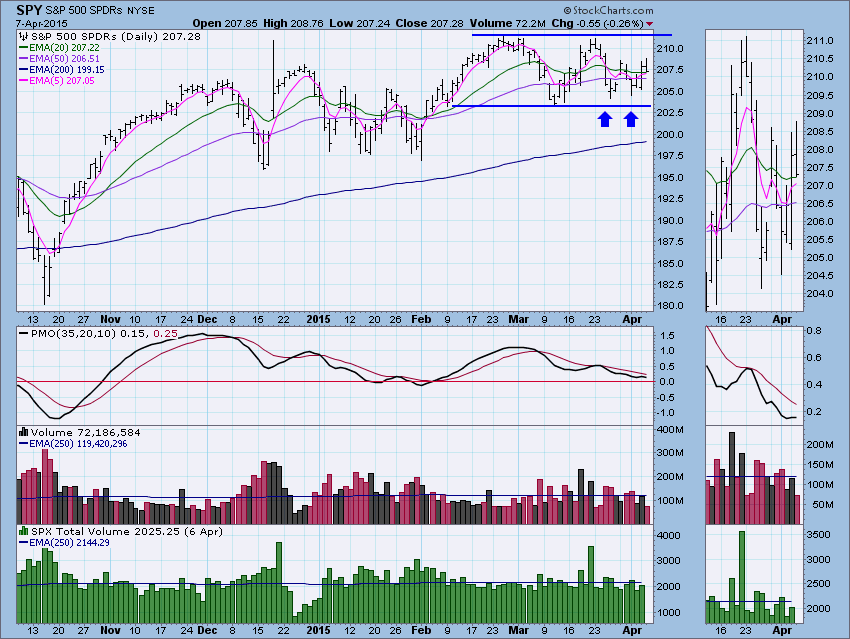Click the StockCharts.com copyright link
Image resolution: width=850 pixels, height=639 pixels.
click(x=608, y=10)
